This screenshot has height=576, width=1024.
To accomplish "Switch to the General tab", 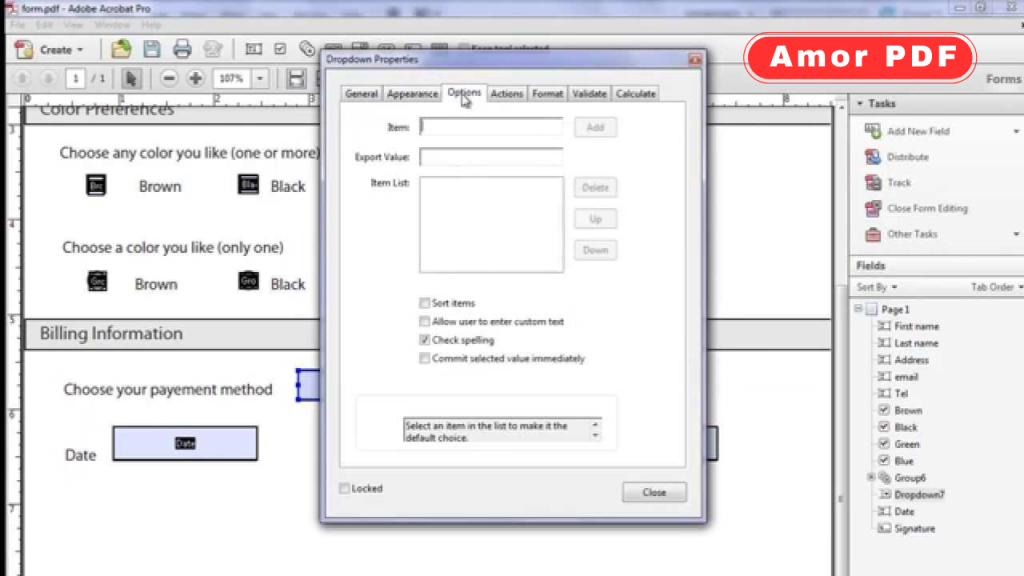I will click(361, 94).
